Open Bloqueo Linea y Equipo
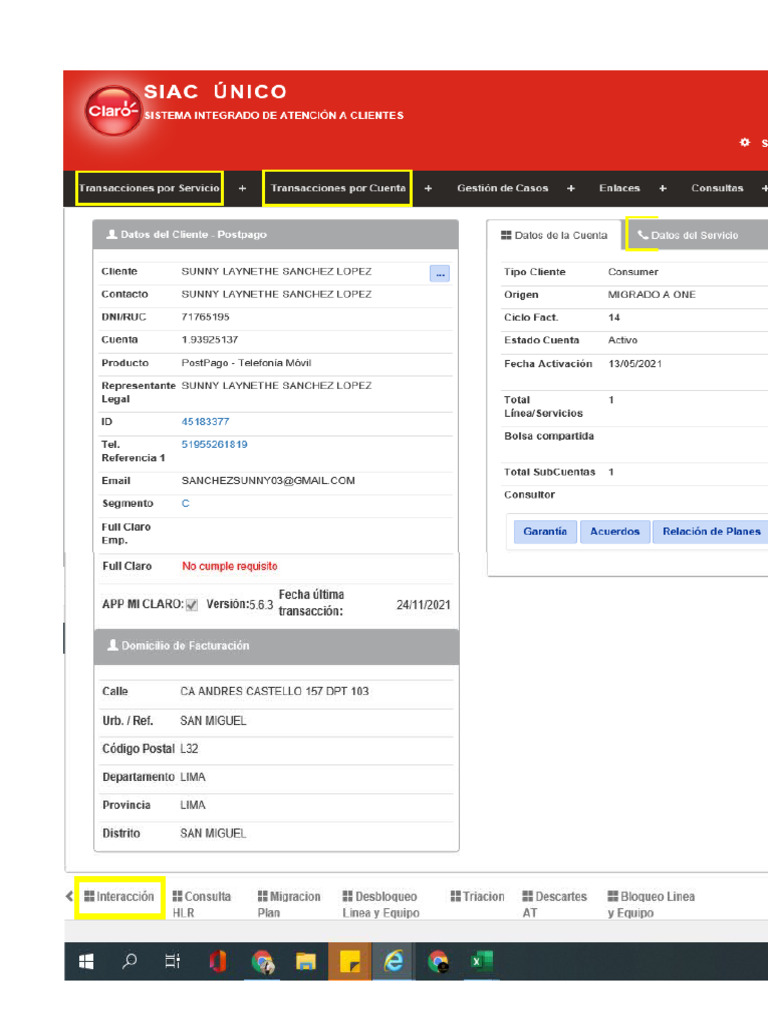Viewport: 768px width, 1024px height. (x=650, y=904)
